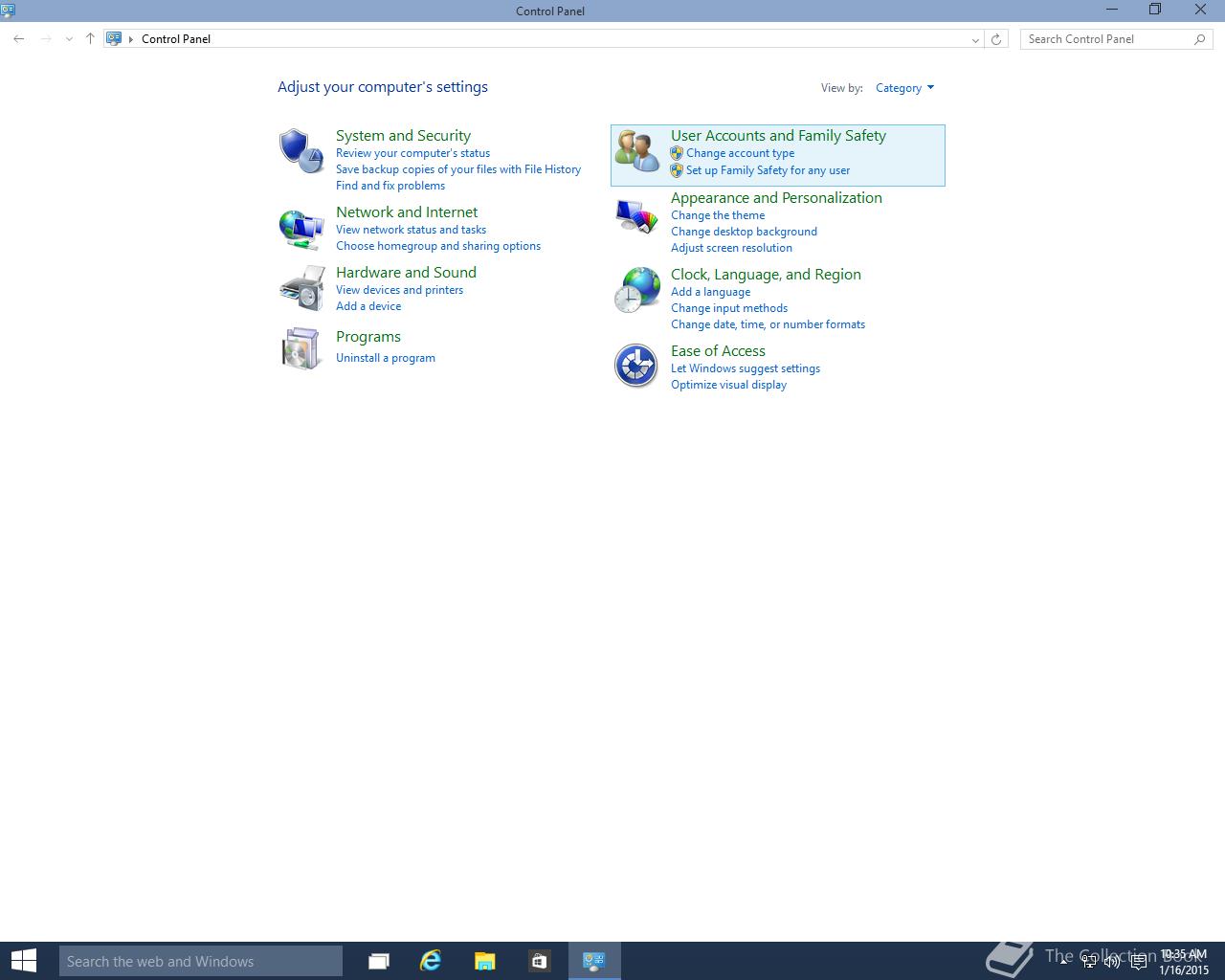
Task: Click Network and Internet heading
Action: [x=407, y=212]
